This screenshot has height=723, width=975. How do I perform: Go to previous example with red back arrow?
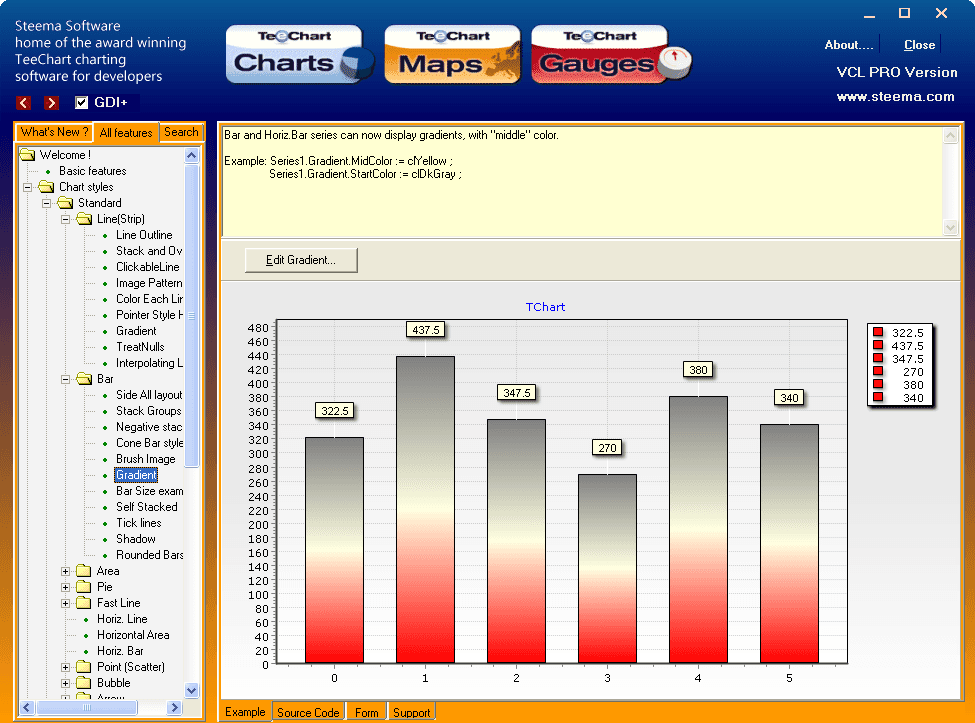[x=24, y=103]
